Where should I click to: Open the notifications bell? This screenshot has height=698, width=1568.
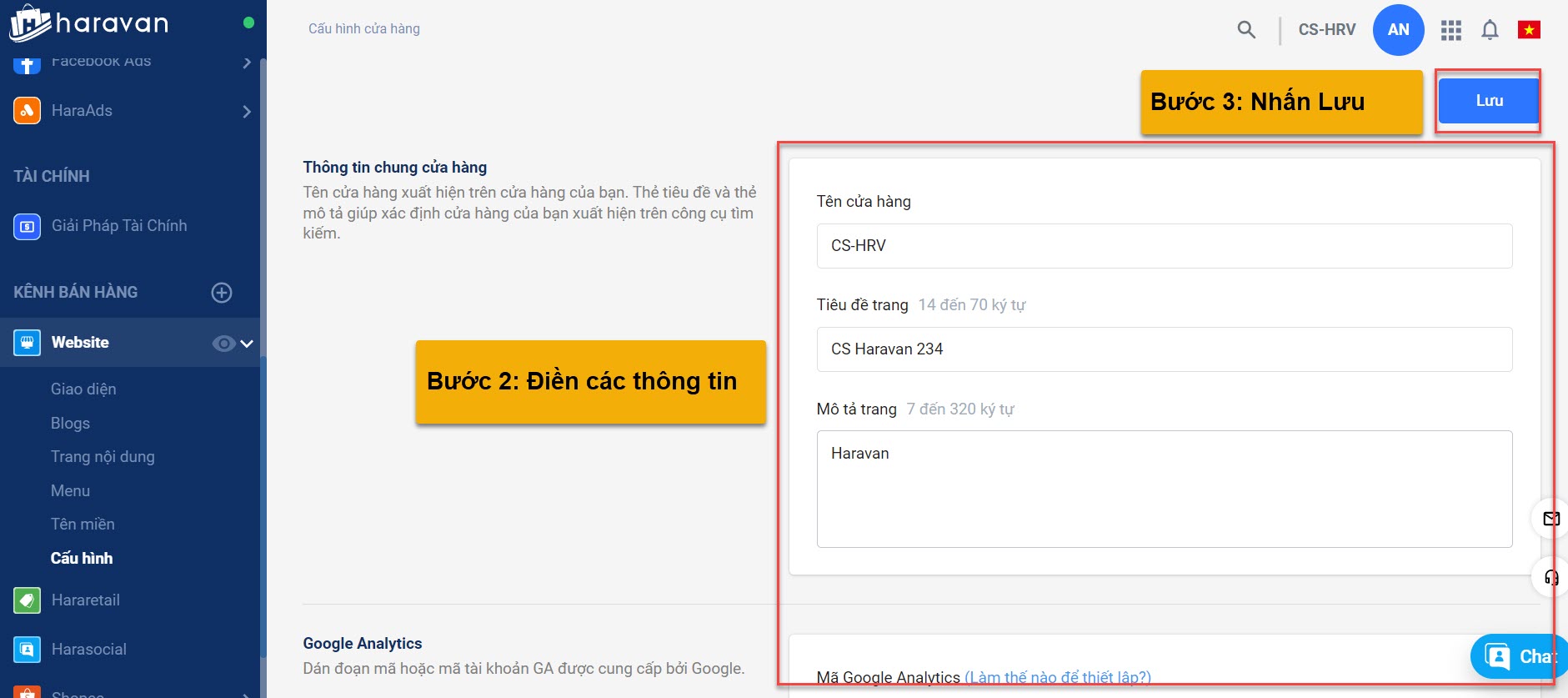(1490, 30)
